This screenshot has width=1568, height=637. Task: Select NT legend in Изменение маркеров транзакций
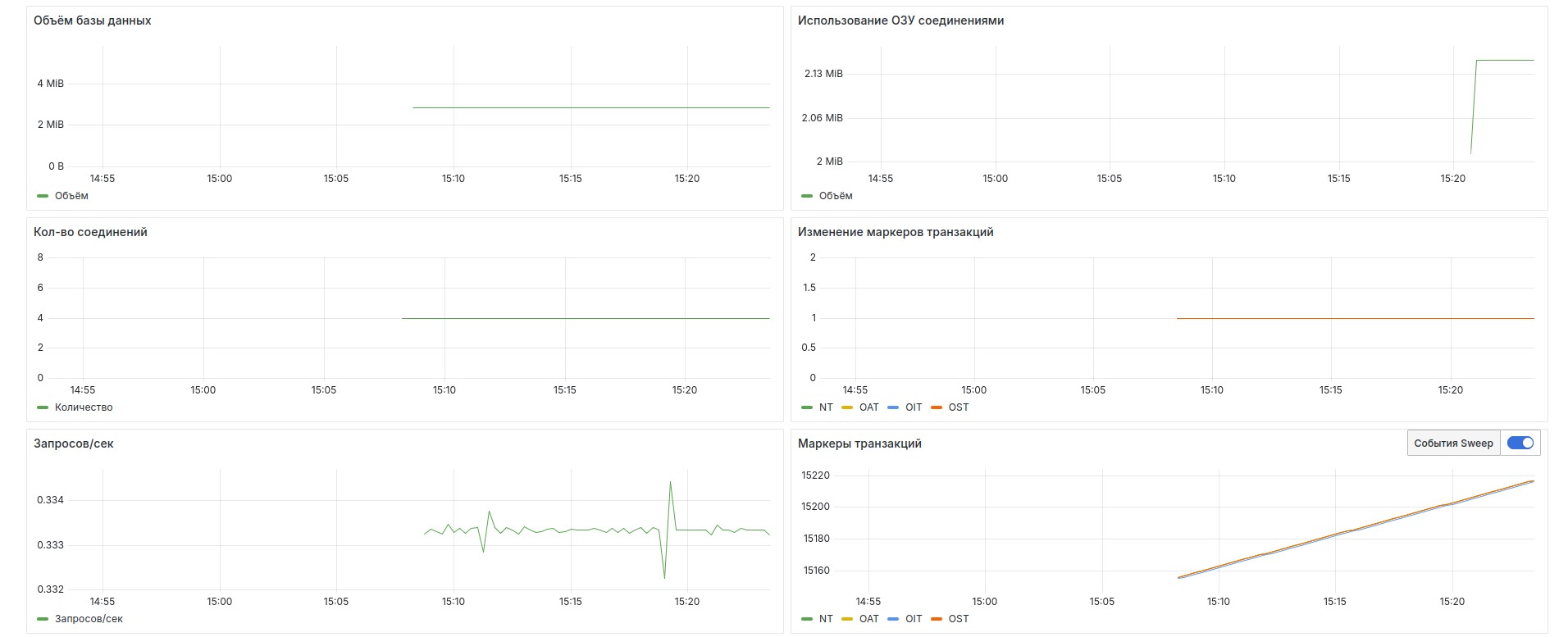825,407
